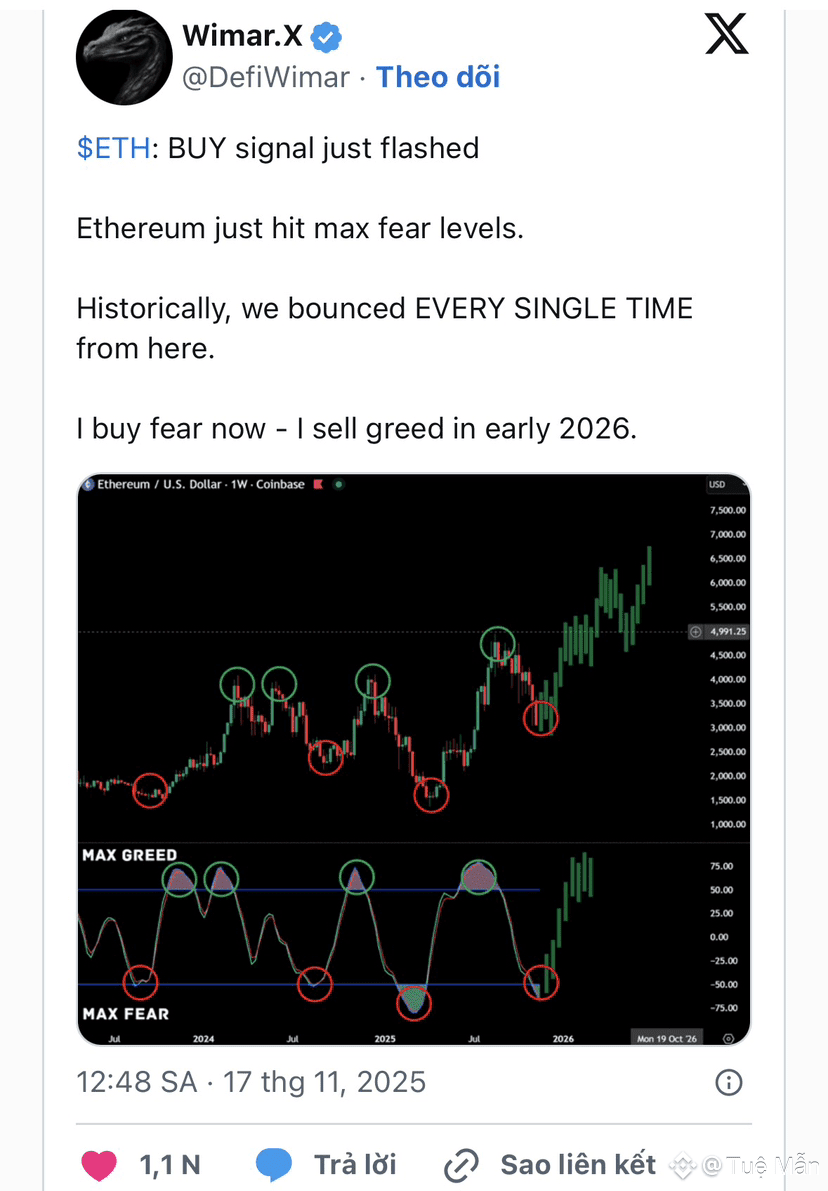The width and height of the screenshot is (828, 1191).
Task: Click Sao liên kết to copy link
Action: pyautogui.click(x=578, y=1164)
